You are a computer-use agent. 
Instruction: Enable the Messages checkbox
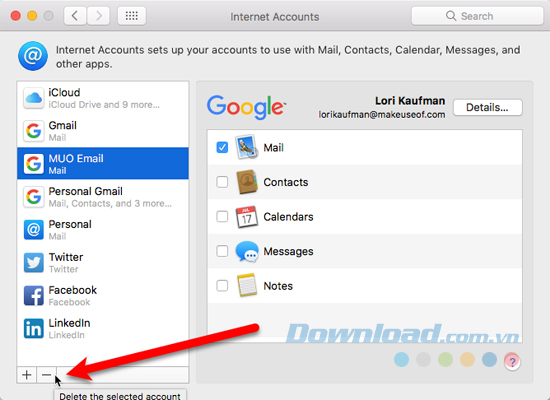222,251
